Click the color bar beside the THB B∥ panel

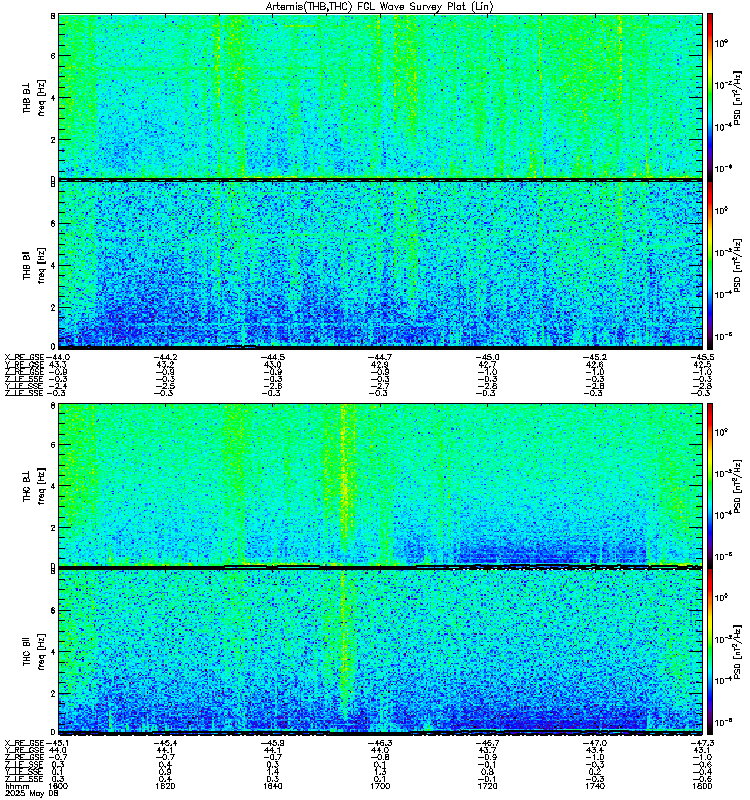(x=710, y=264)
